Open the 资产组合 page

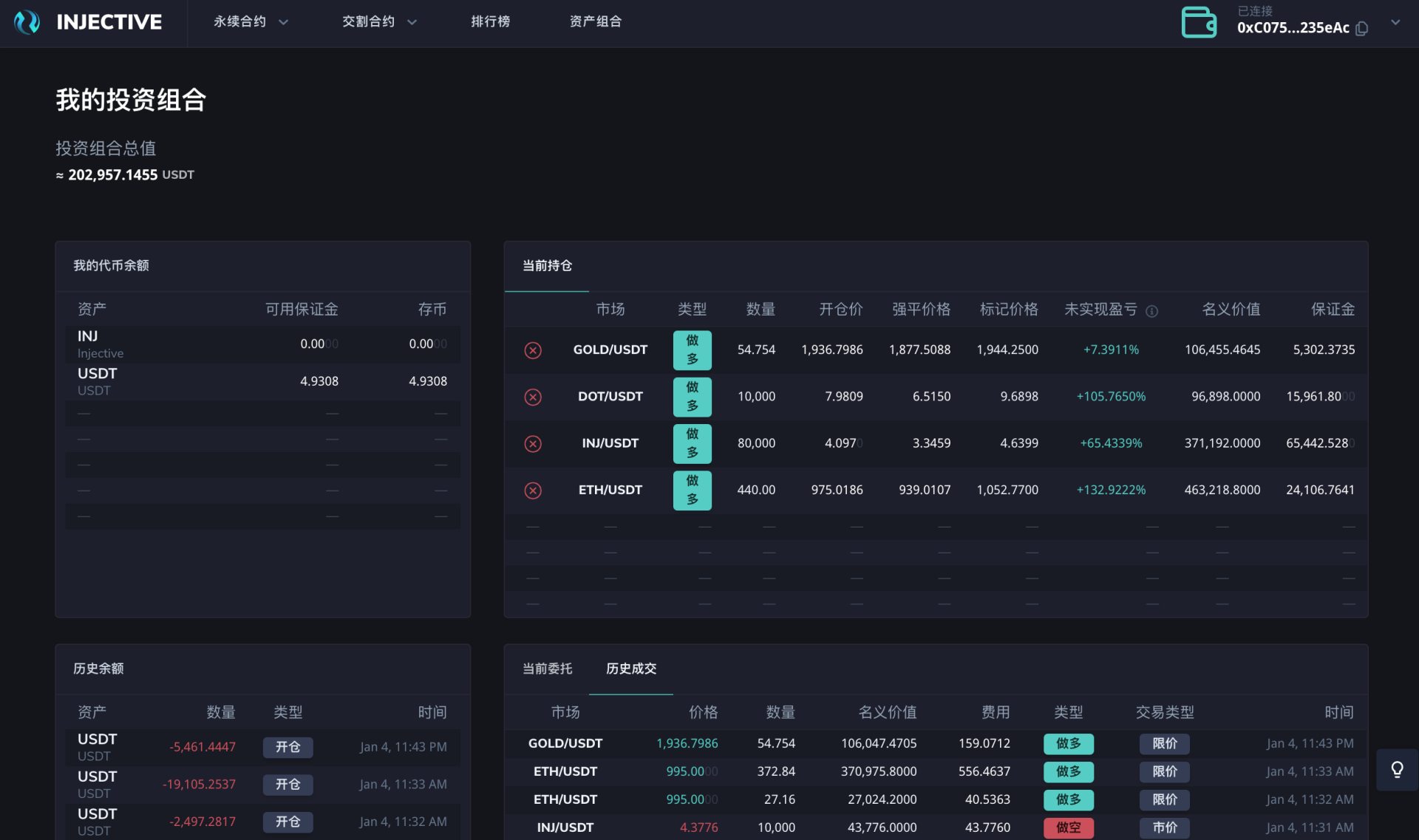pyautogui.click(x=595, y=22)
